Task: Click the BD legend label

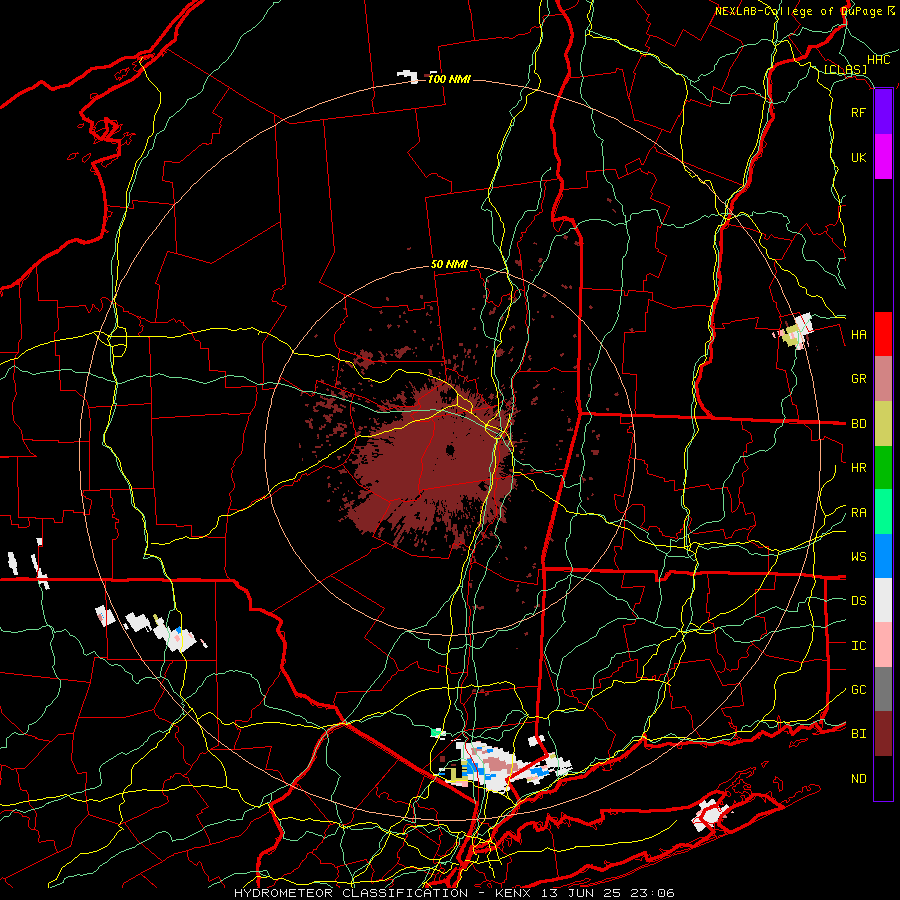Action: point(858,424)
